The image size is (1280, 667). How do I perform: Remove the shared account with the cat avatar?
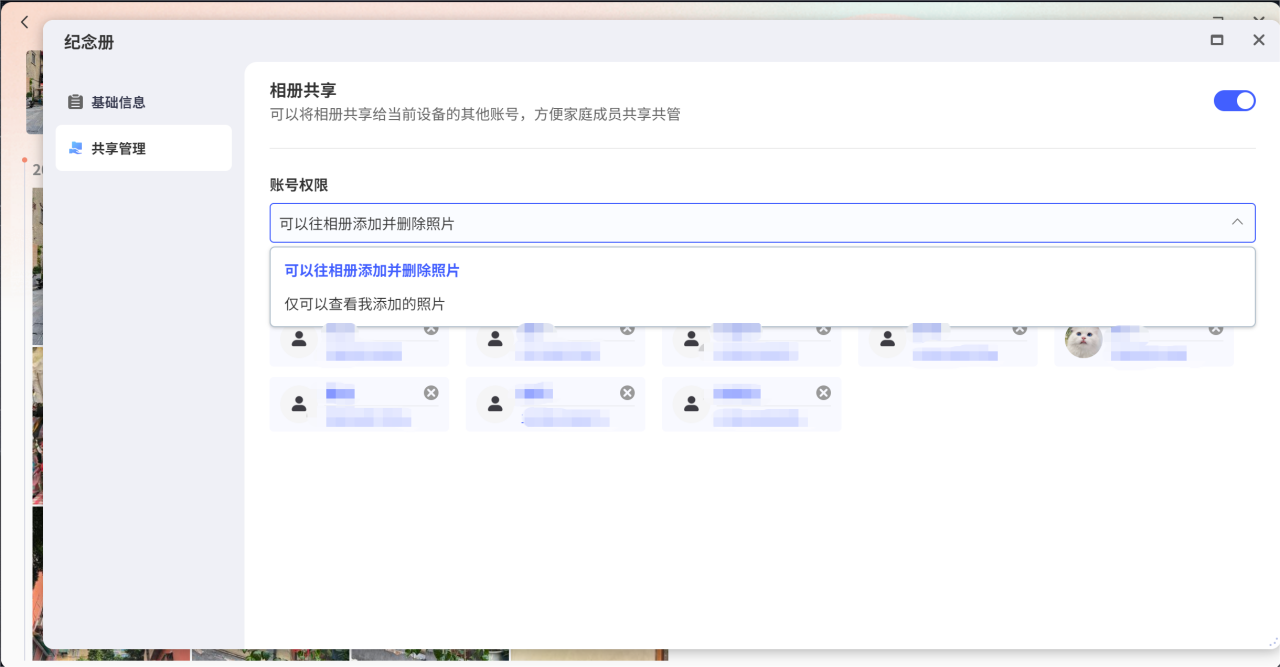coord(1215,330)
